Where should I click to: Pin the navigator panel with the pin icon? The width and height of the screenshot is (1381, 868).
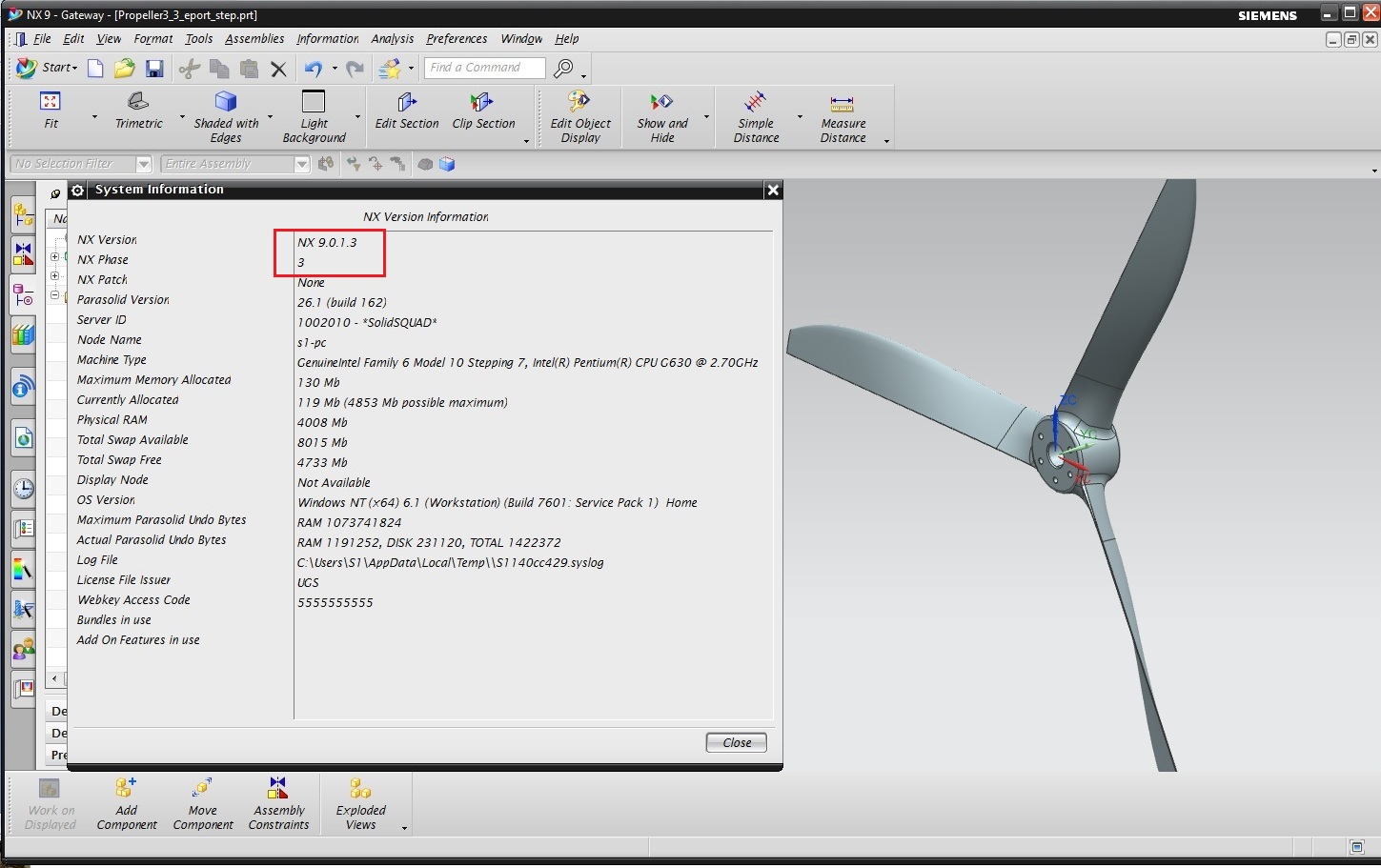56,193
